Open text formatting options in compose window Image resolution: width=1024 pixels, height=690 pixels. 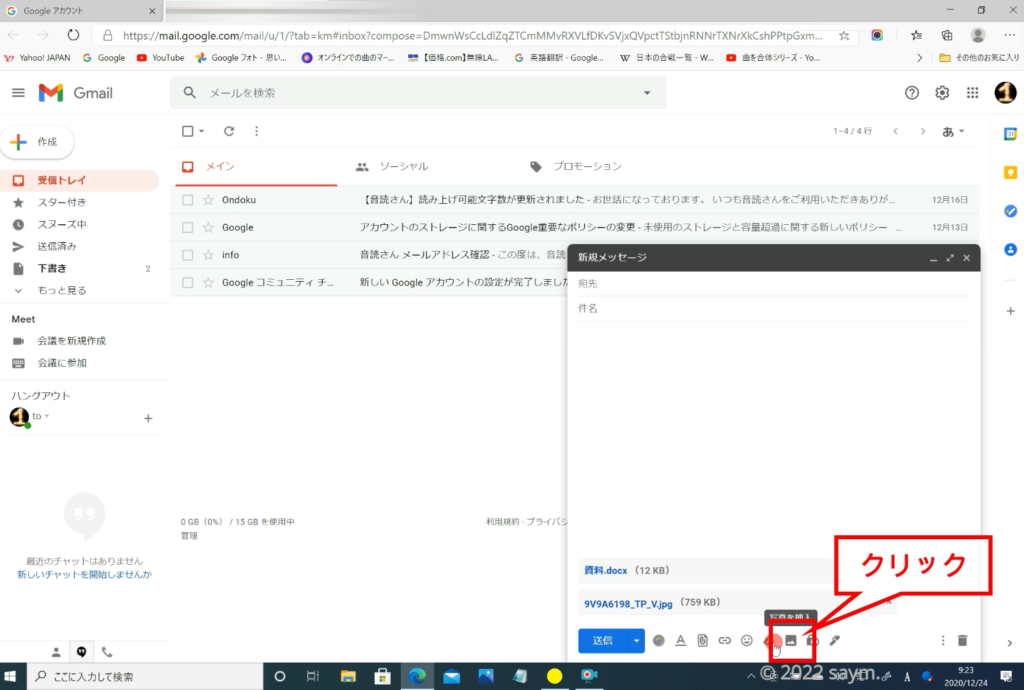click(680, 640)
